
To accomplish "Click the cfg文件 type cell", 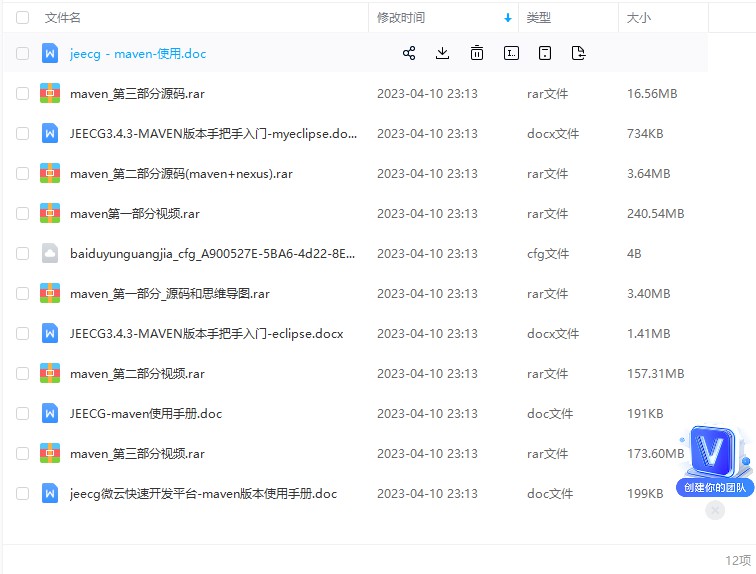I will click(x=548, y=254).
